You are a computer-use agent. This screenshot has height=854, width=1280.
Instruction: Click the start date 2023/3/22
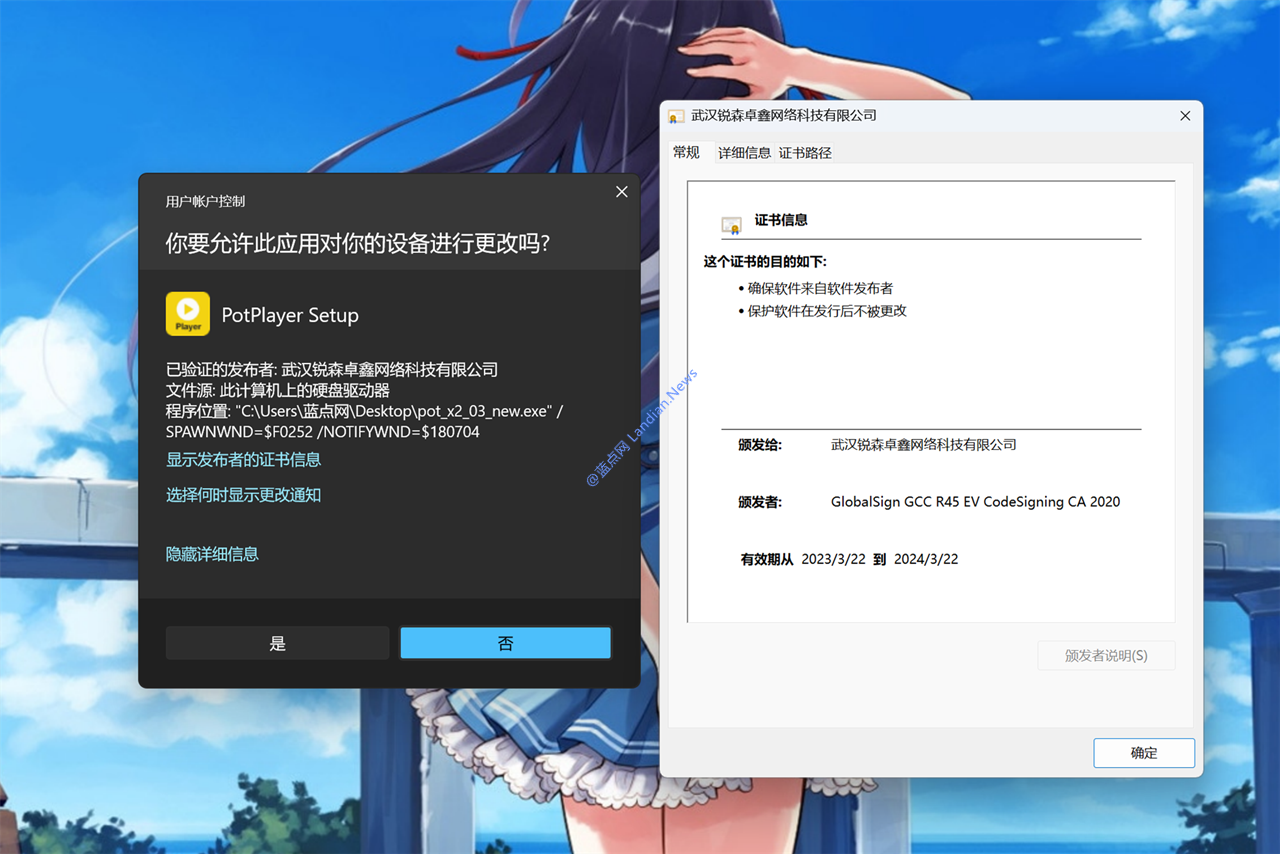(x=833, y=559)
